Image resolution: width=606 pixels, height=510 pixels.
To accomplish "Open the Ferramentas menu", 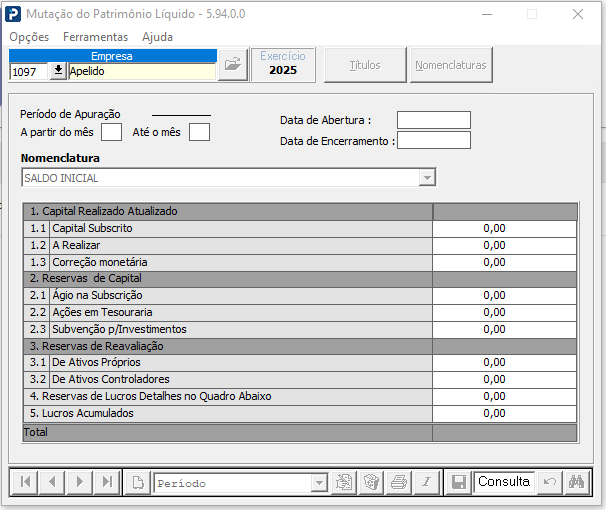I will 95,37.
